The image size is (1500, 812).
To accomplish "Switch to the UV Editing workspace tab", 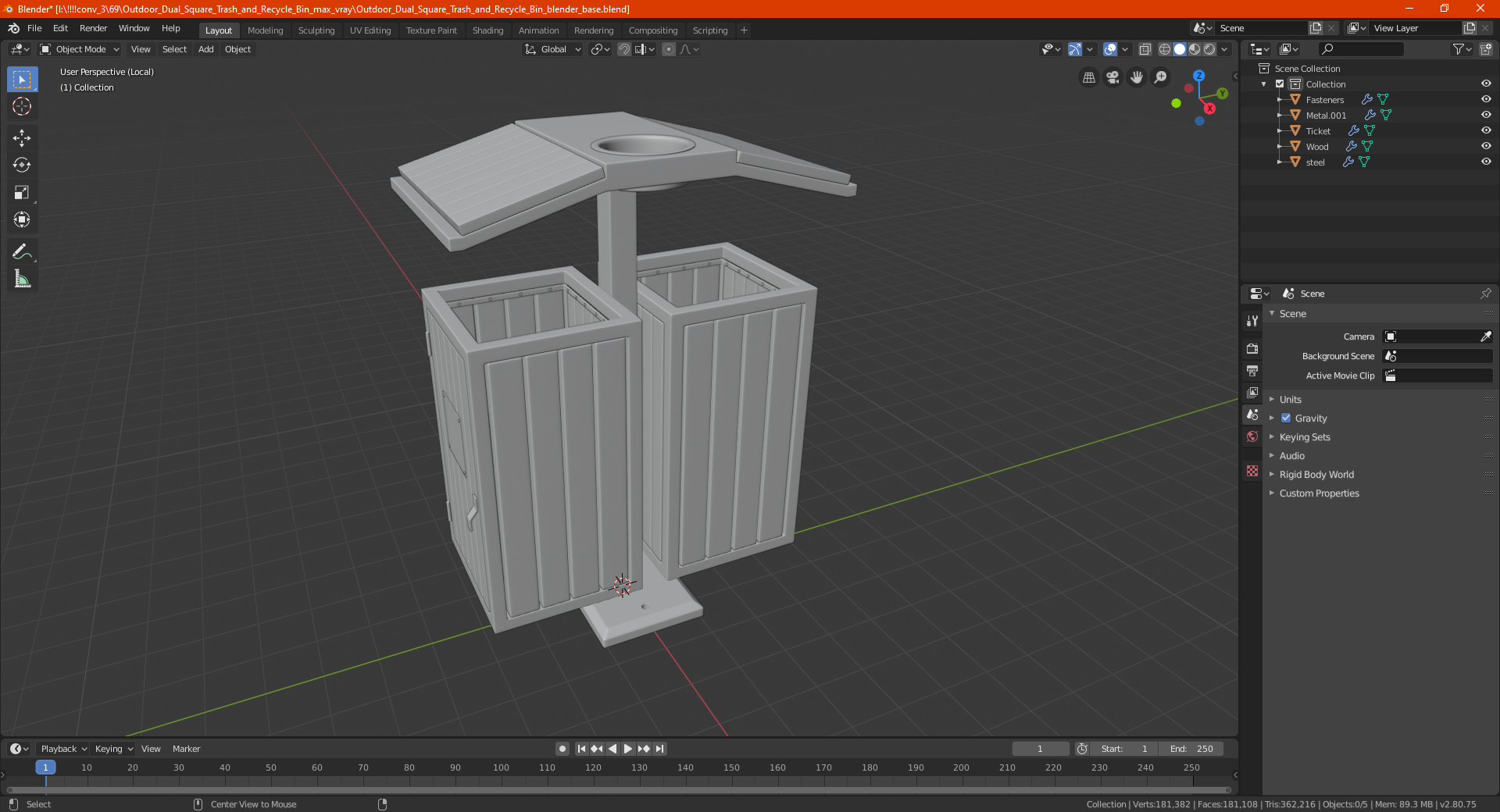I will (x=370, y=30).
